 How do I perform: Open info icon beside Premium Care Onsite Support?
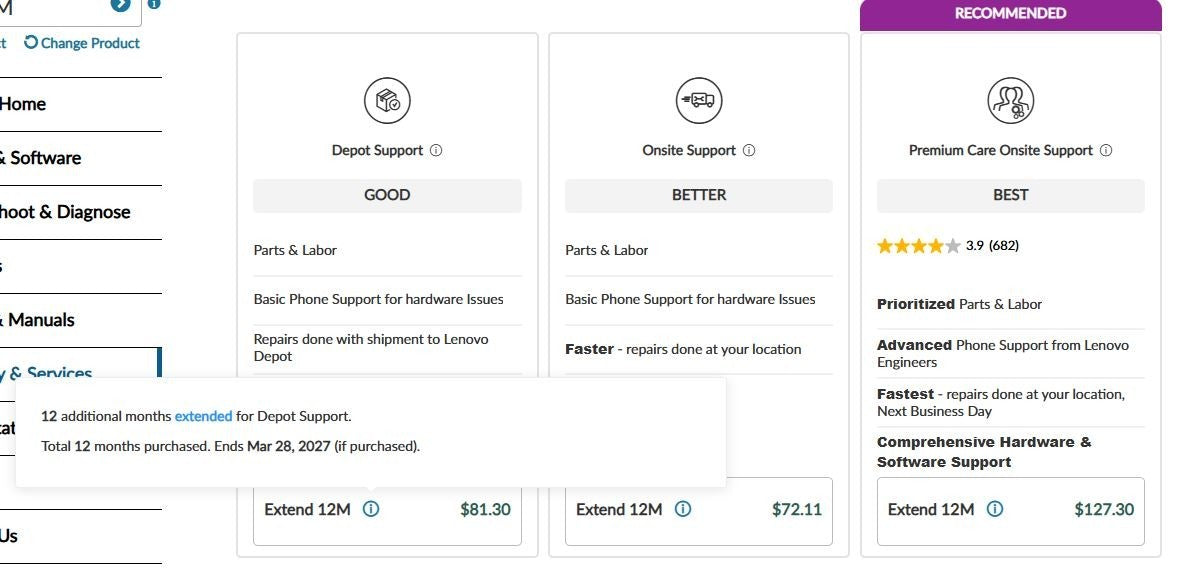tap(1105, 150)
